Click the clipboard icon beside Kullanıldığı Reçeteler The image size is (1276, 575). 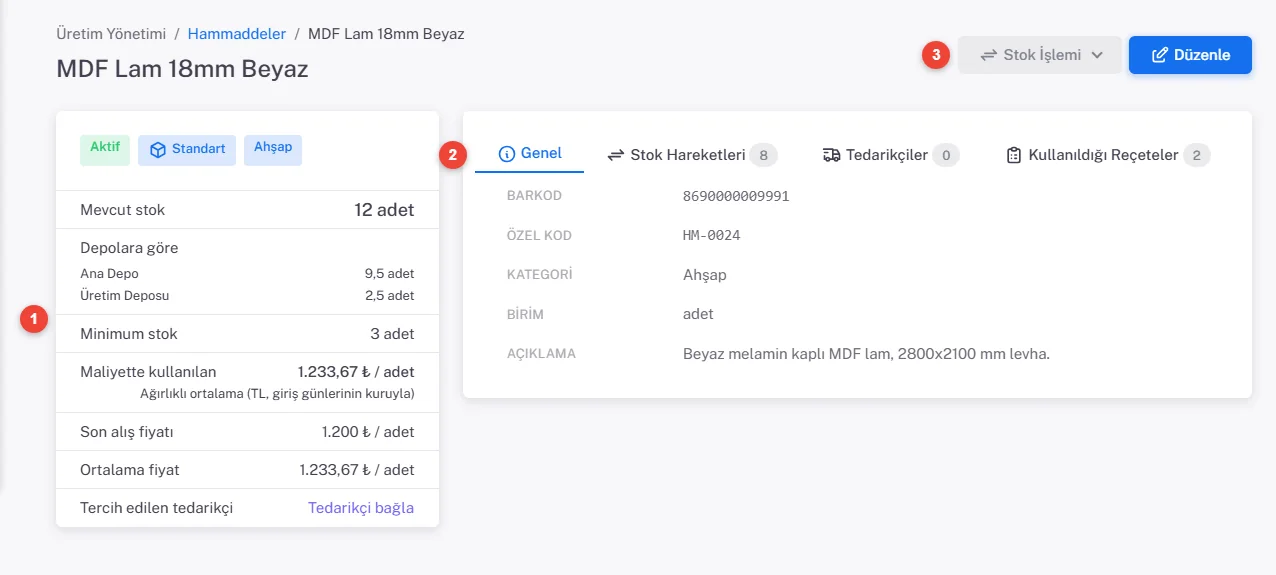point(1014,155)
